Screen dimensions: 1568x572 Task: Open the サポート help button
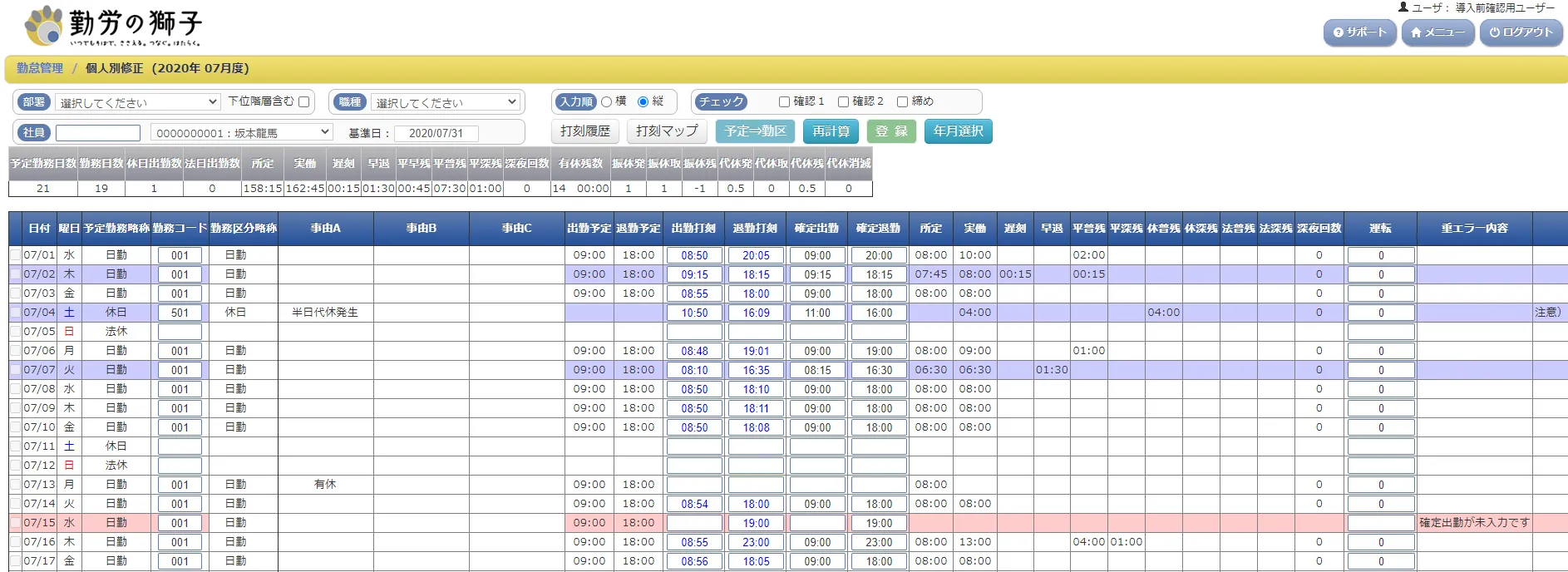coord(1359,32)
